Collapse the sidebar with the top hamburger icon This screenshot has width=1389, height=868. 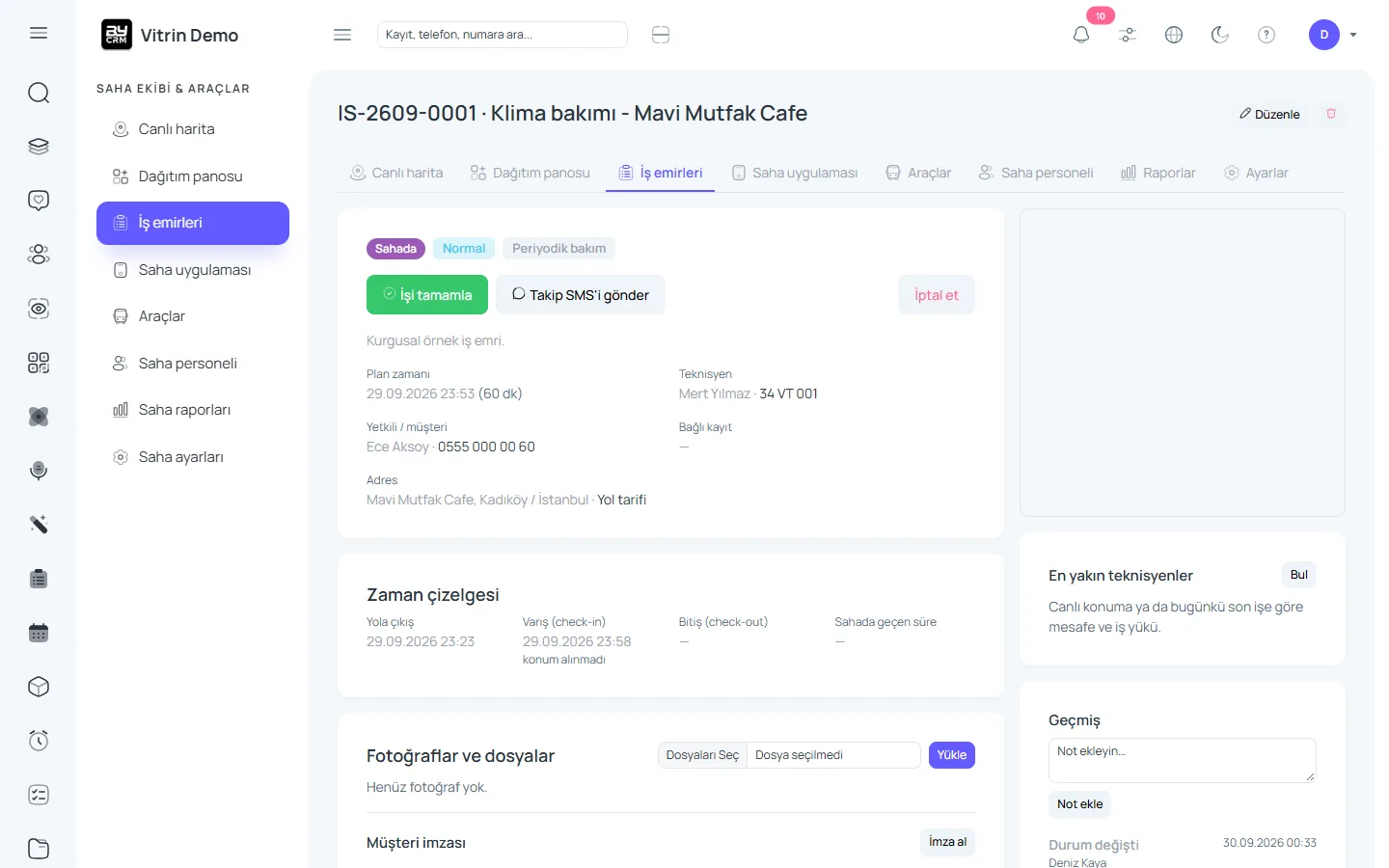click(342, 35)
